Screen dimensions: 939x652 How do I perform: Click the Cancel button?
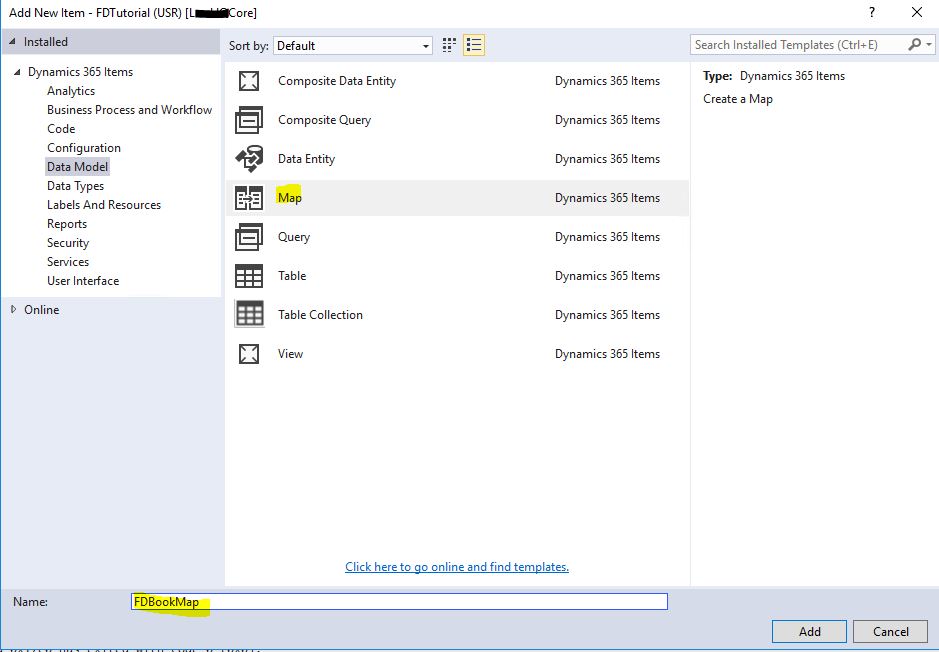click(x=891, y=631)
